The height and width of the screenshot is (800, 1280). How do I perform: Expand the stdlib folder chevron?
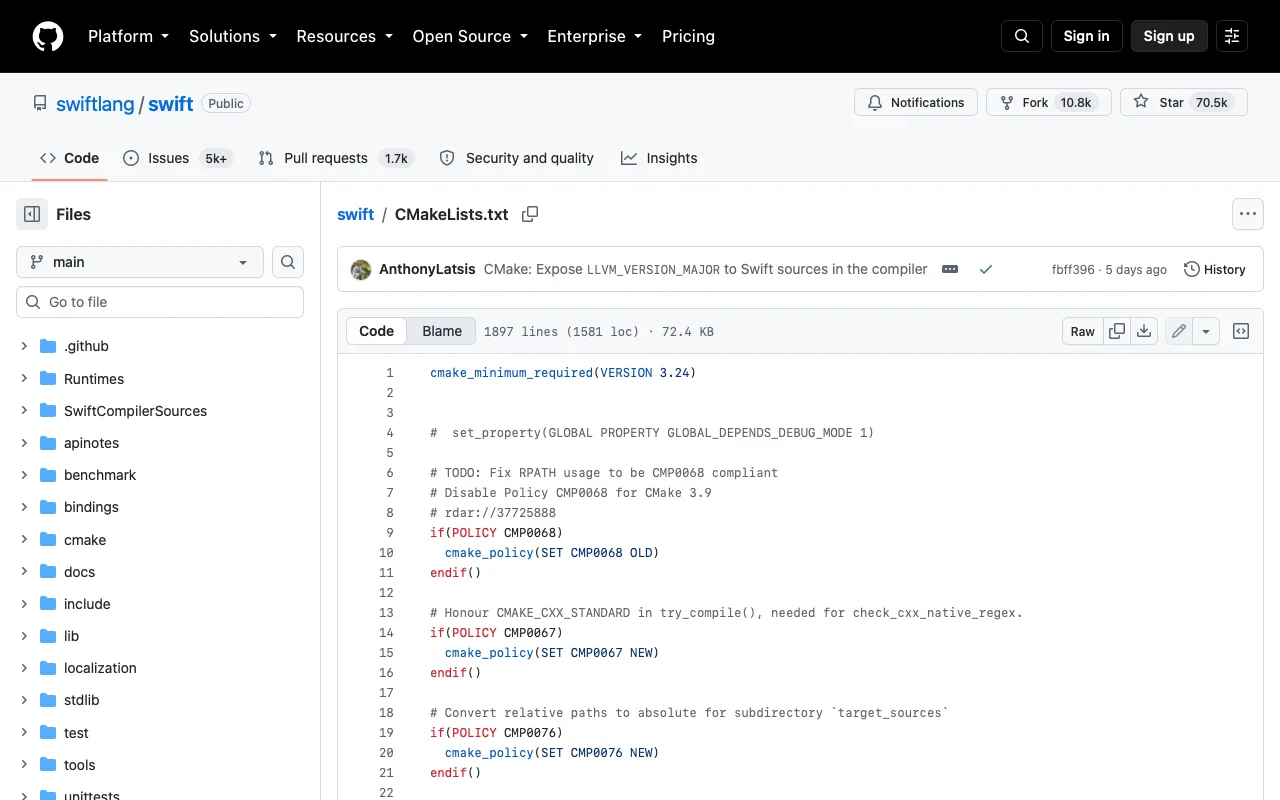click(x=24, y=700)
